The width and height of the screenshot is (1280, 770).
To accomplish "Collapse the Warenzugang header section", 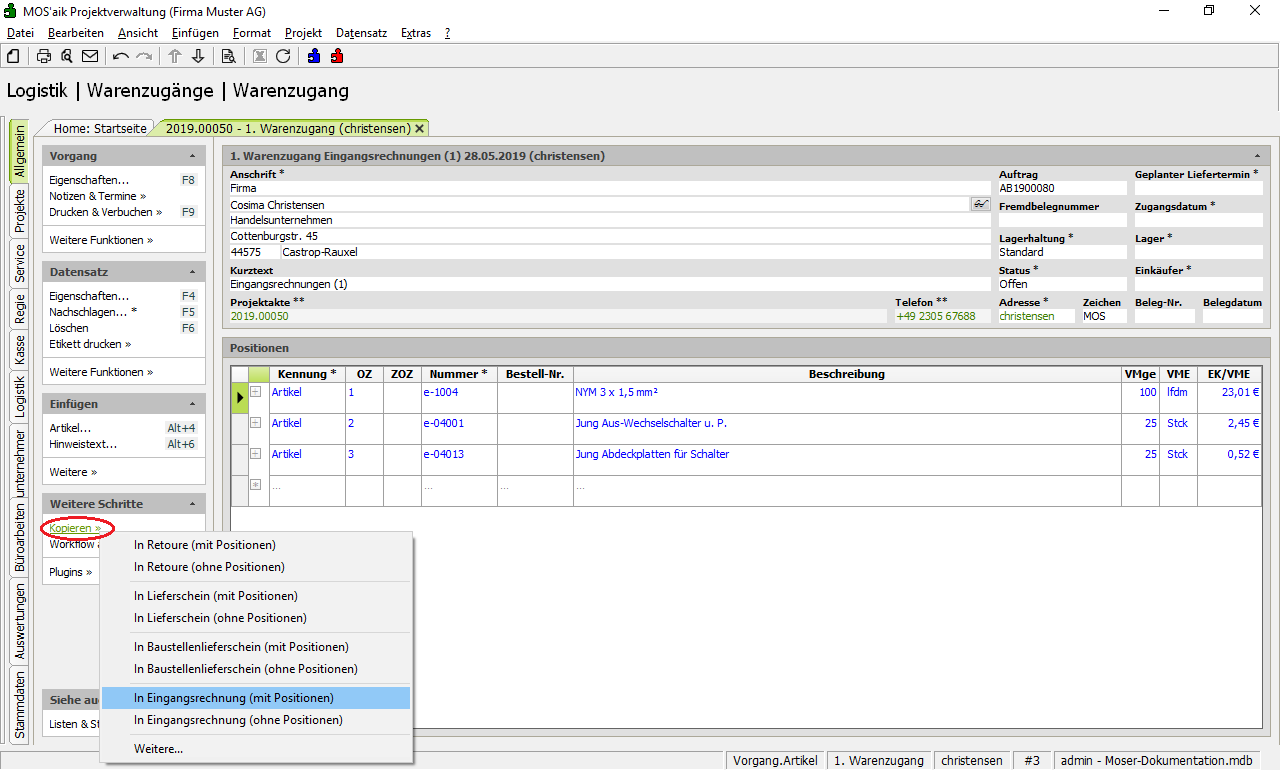I will pos(1256,157).
